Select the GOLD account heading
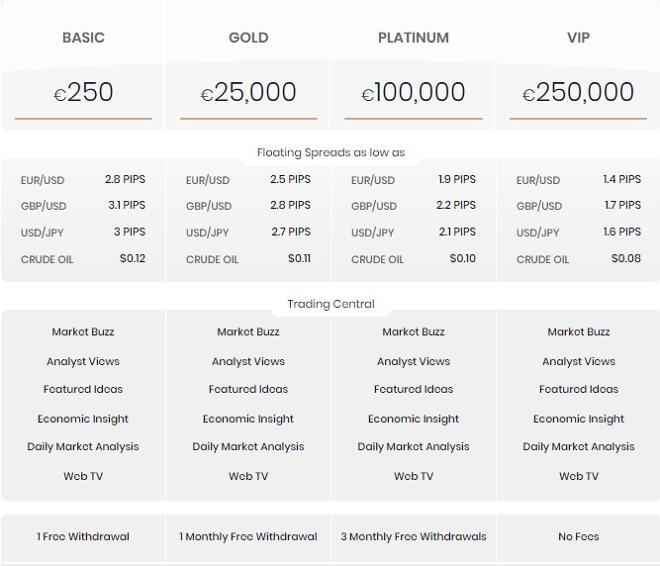The width and height of the screenshot is (660, 566). (248, 38)
